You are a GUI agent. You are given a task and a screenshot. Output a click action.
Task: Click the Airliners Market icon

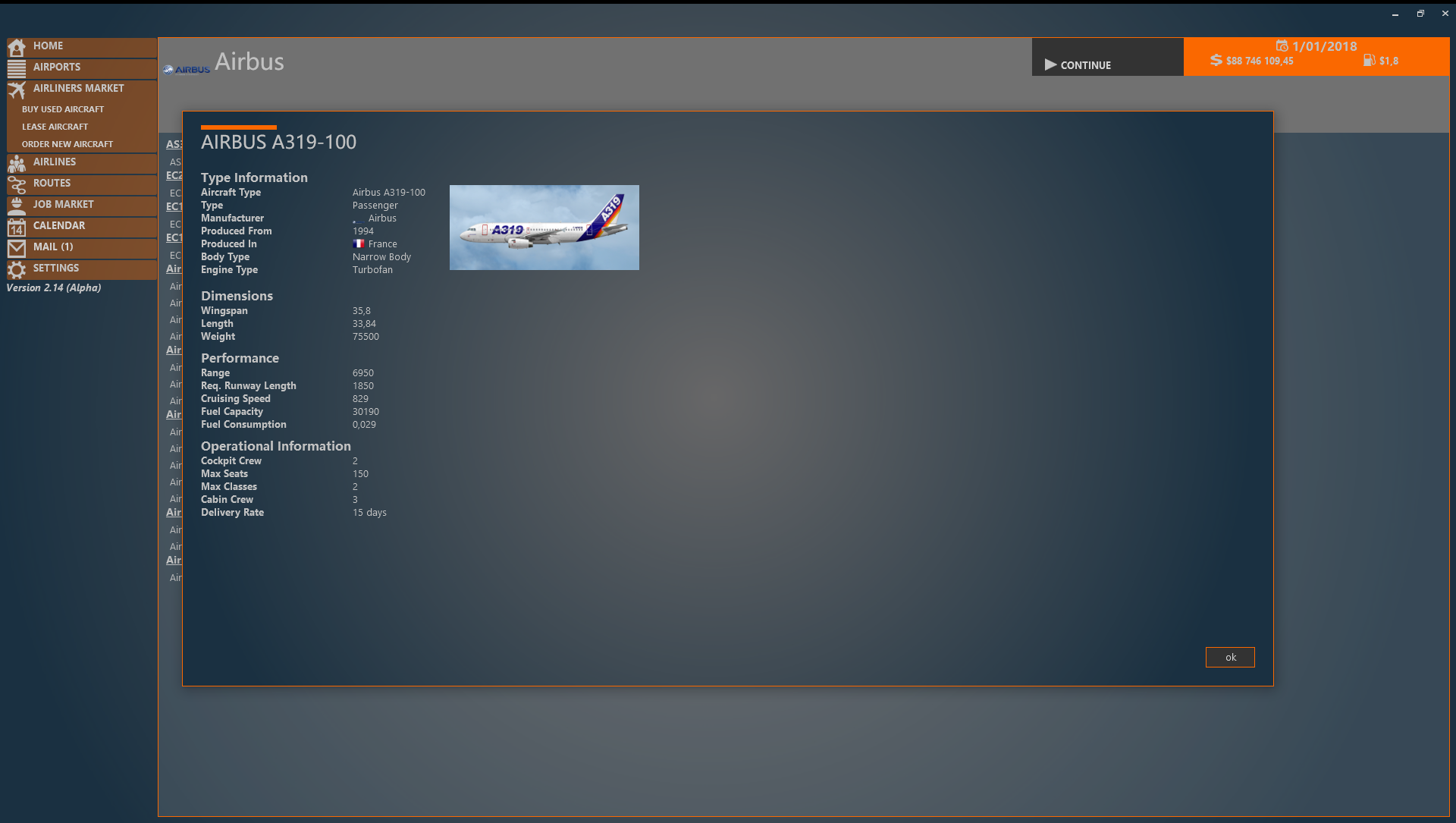[17, 88]
